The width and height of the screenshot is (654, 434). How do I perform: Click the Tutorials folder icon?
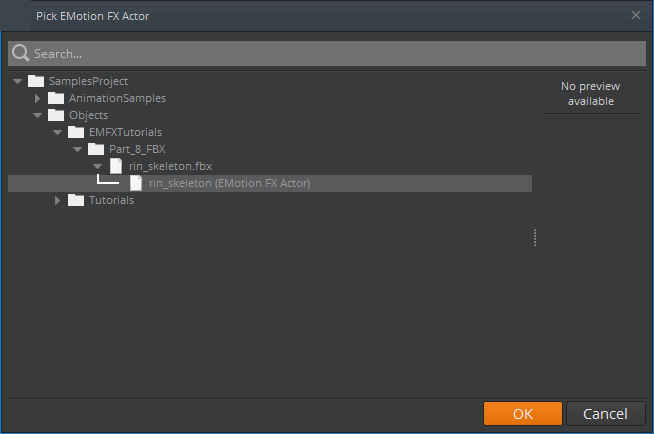(76, 200)
